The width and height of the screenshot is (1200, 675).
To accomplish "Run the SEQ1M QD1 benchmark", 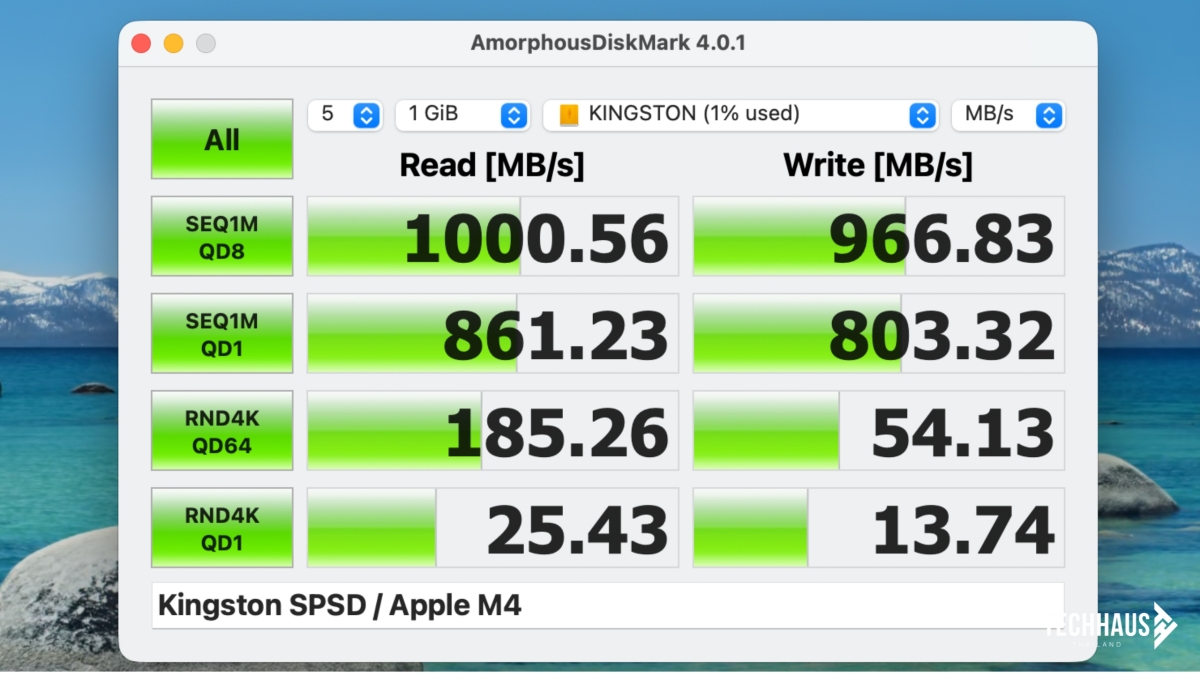I will click(222, 333).
